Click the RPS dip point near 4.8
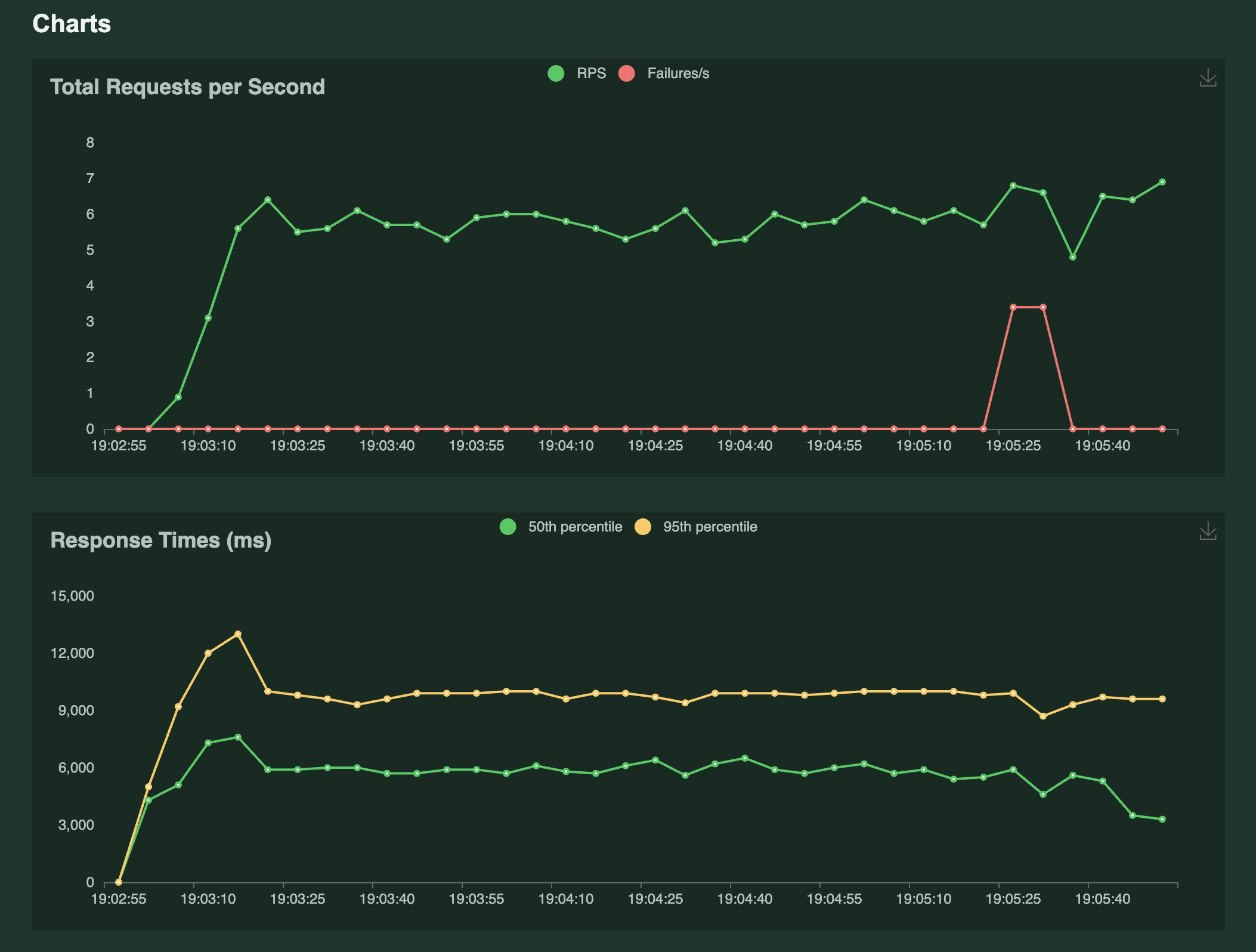The image size is (1256, 952). pos(1073,257)
